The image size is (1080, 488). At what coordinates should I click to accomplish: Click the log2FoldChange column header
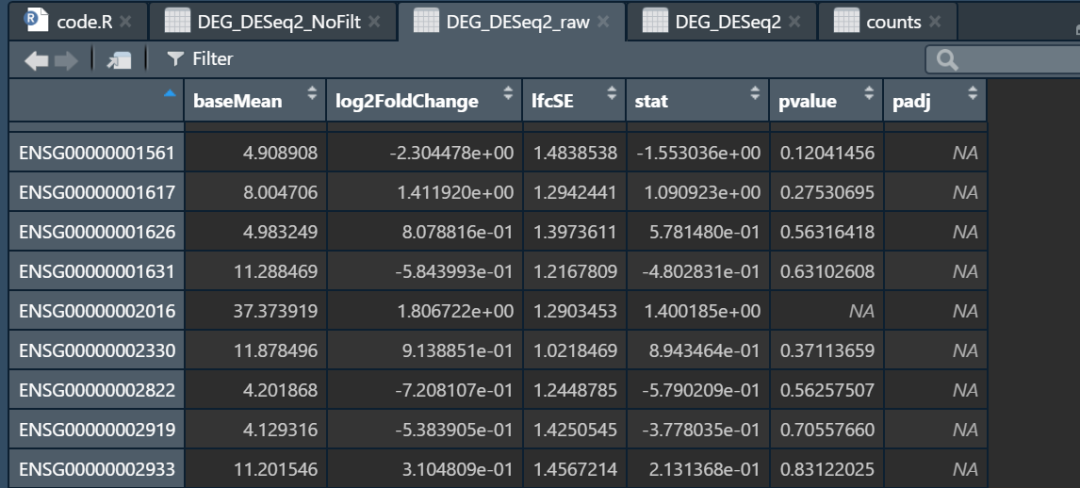[424, 100]
